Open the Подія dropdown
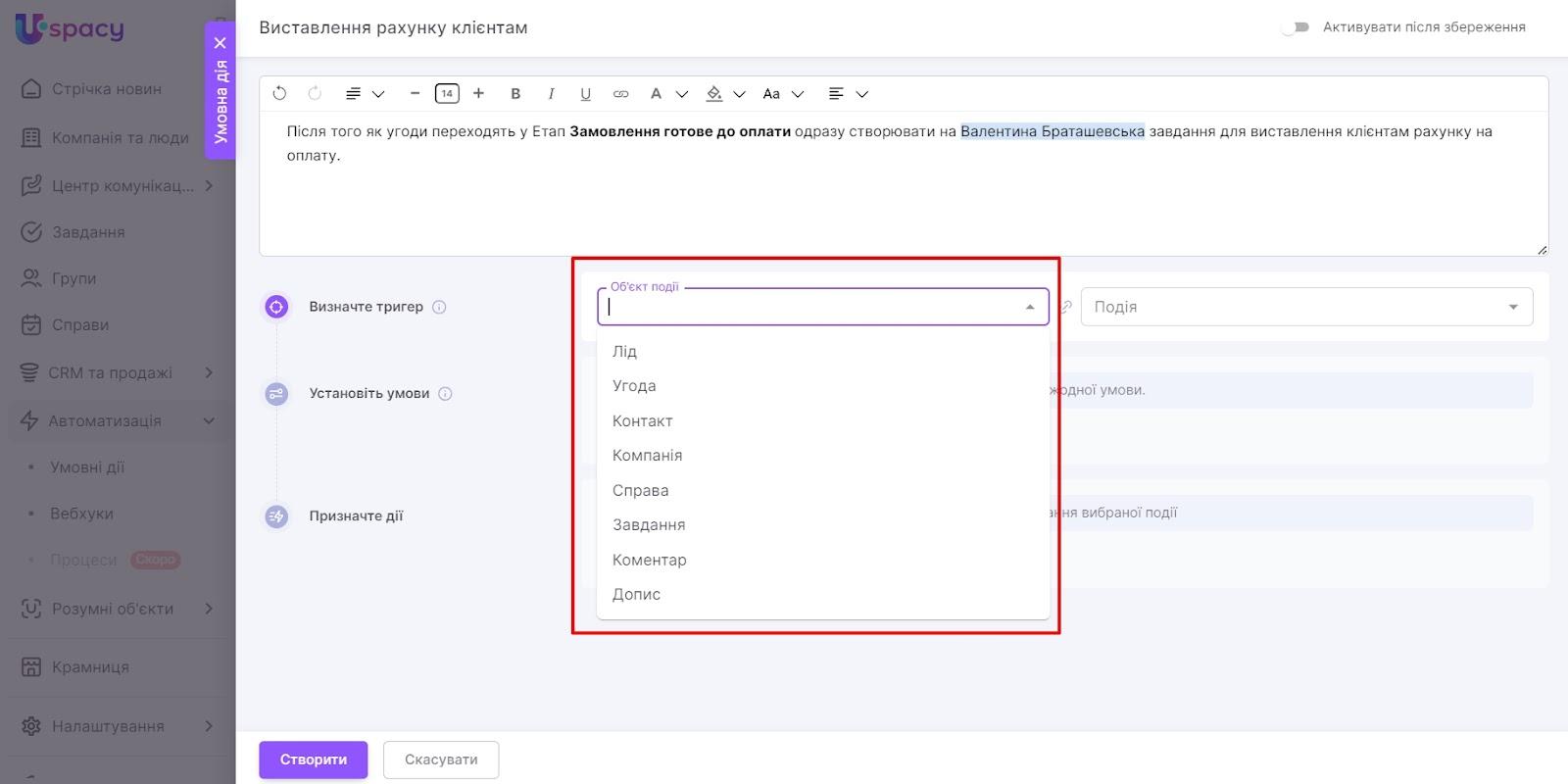1568x784 pixels. pyautogui.click(x=1305, y=307)
